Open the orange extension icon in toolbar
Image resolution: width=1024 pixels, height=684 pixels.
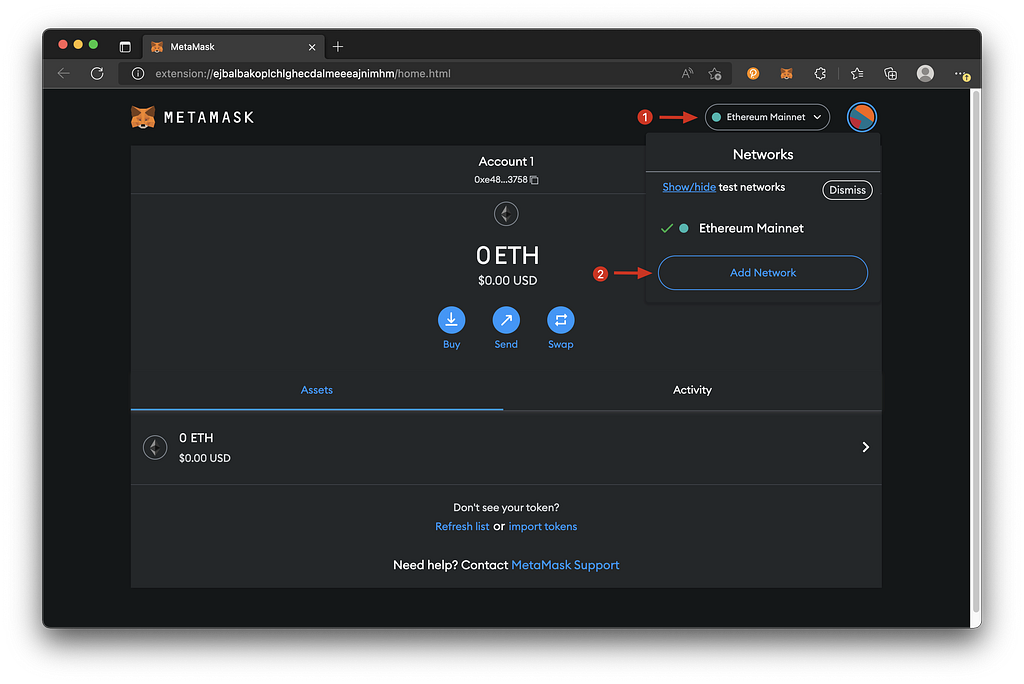point(753,74)
